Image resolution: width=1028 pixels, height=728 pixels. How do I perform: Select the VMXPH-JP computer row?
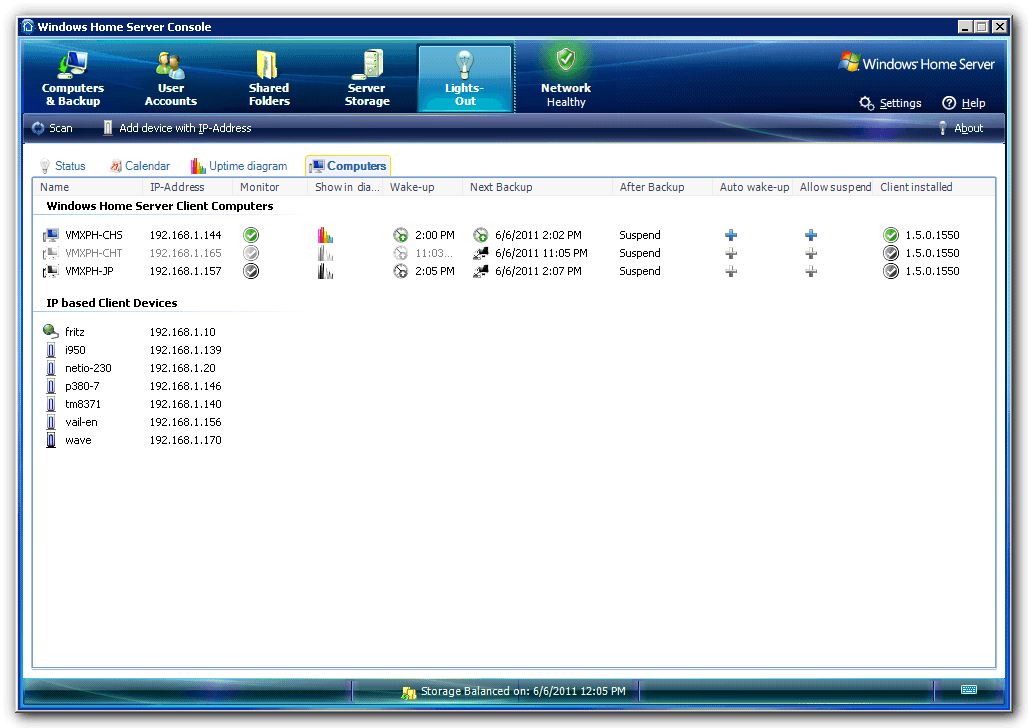pos(514,271)
